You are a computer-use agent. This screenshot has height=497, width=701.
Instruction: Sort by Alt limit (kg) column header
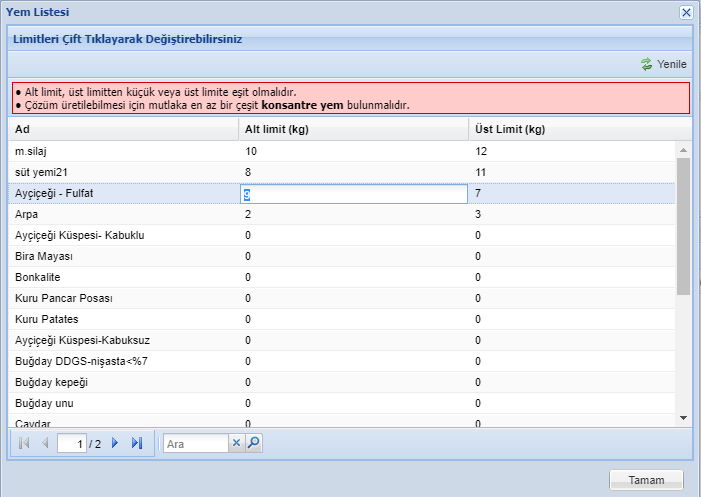(354, 129)
